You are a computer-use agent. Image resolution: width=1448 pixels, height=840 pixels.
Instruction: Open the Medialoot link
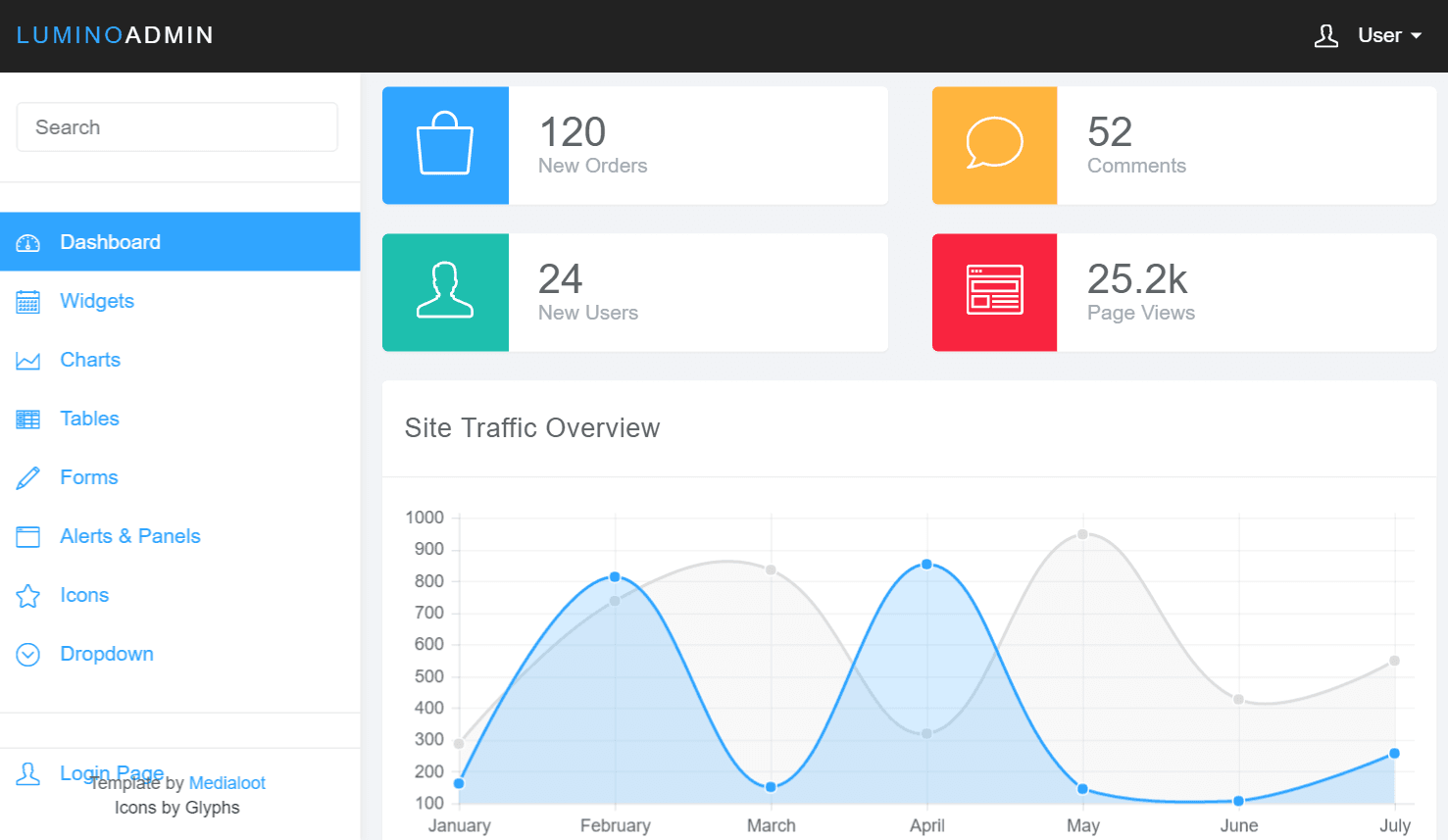pyautogui.click(x=226, y=783)
